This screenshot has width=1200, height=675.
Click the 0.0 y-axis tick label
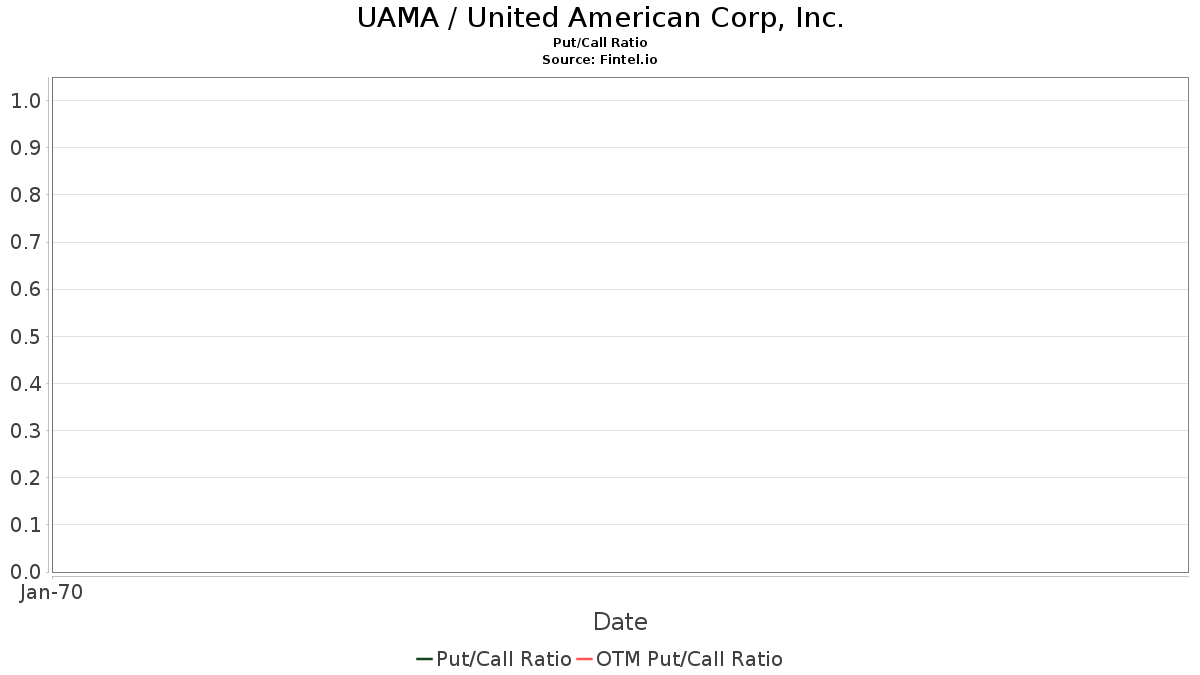25,572
